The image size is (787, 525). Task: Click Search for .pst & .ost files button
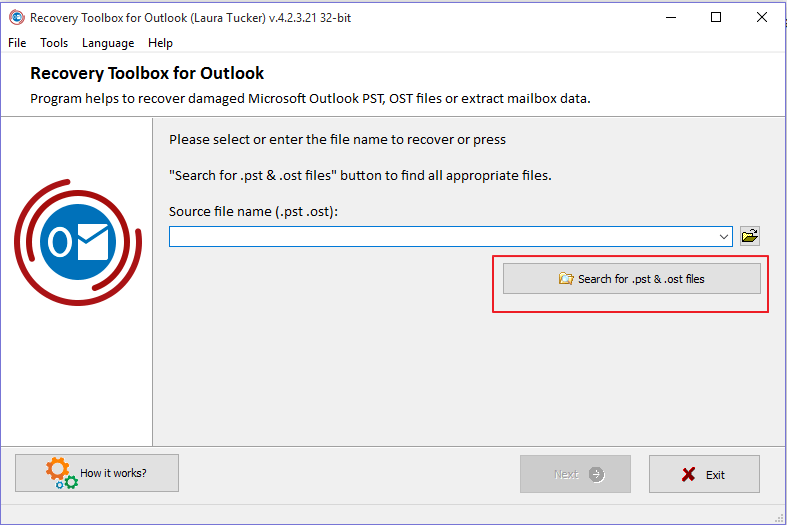[631, 279]
